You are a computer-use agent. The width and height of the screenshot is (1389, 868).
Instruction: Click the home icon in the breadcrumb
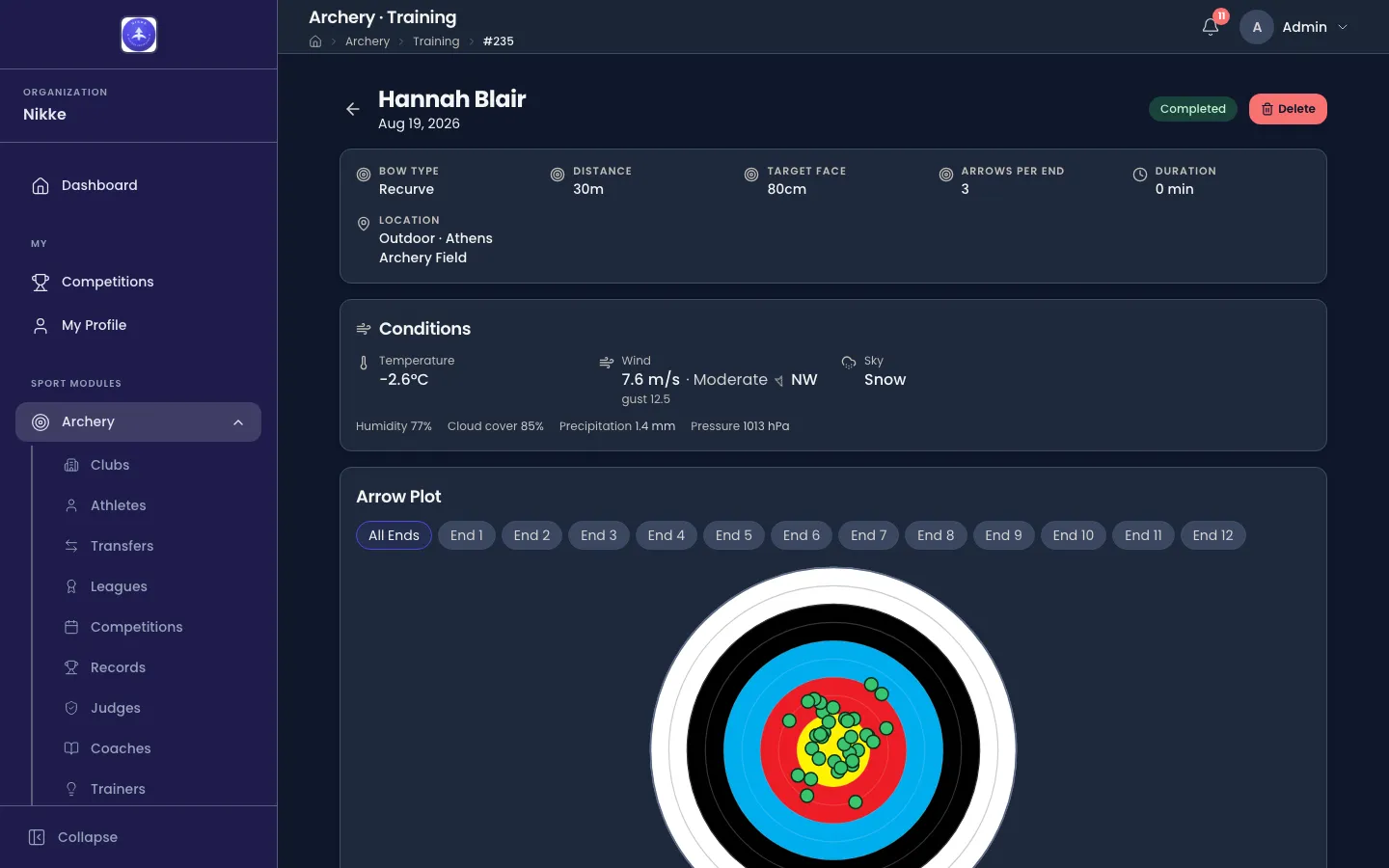click(315, 41)
